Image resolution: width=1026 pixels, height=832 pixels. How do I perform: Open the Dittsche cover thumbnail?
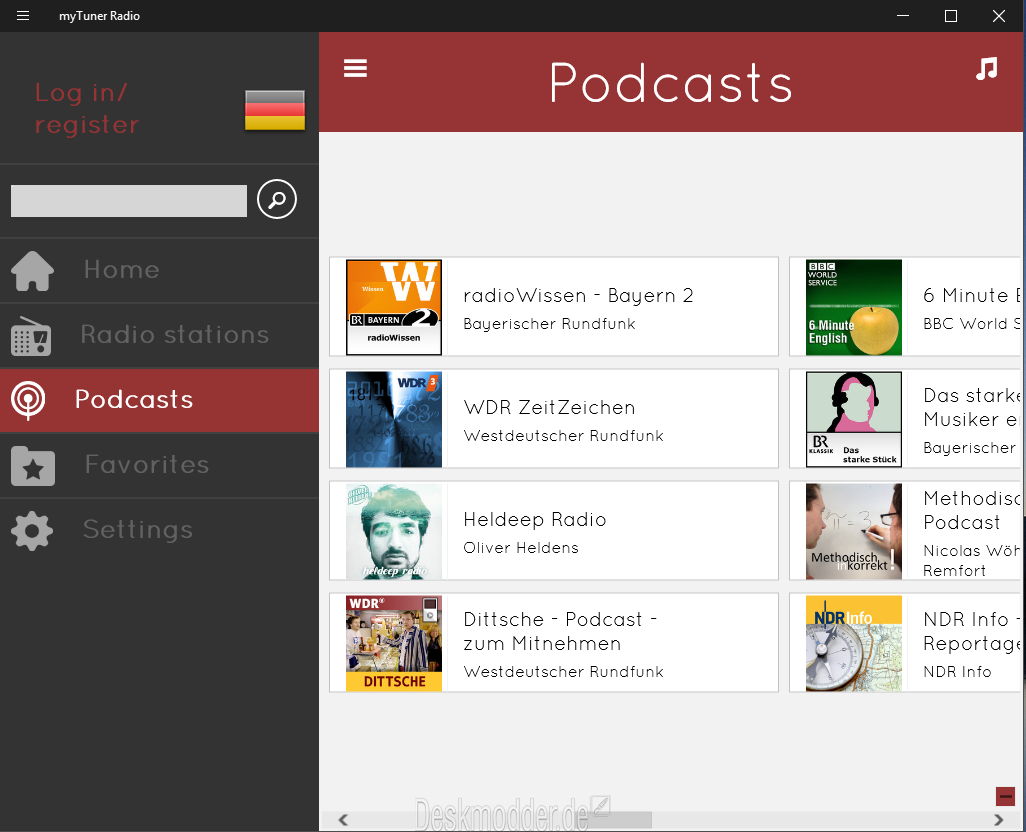click(394, 643)
